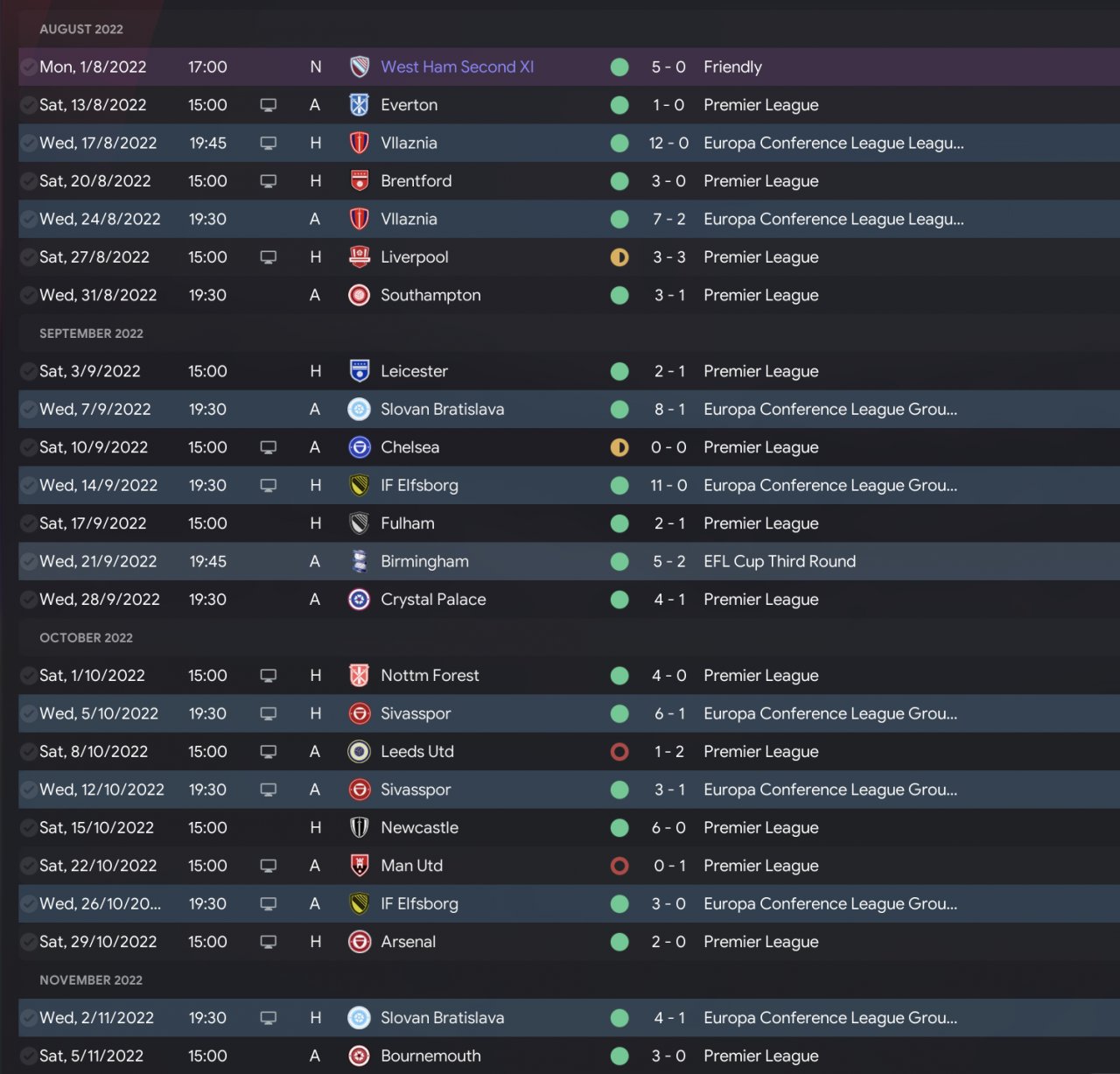The width and height of the screenshot is (1120, 1074).
Task: Click the Everton club badge
Action: point(359,105)
